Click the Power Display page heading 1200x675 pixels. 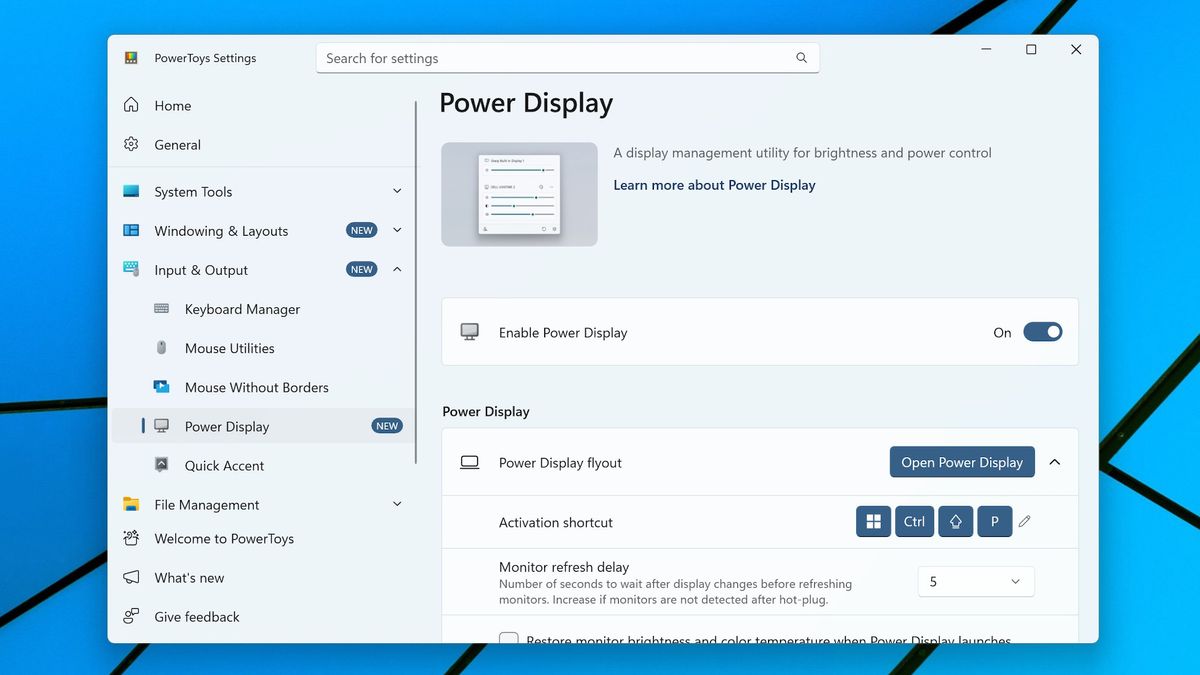526,103
